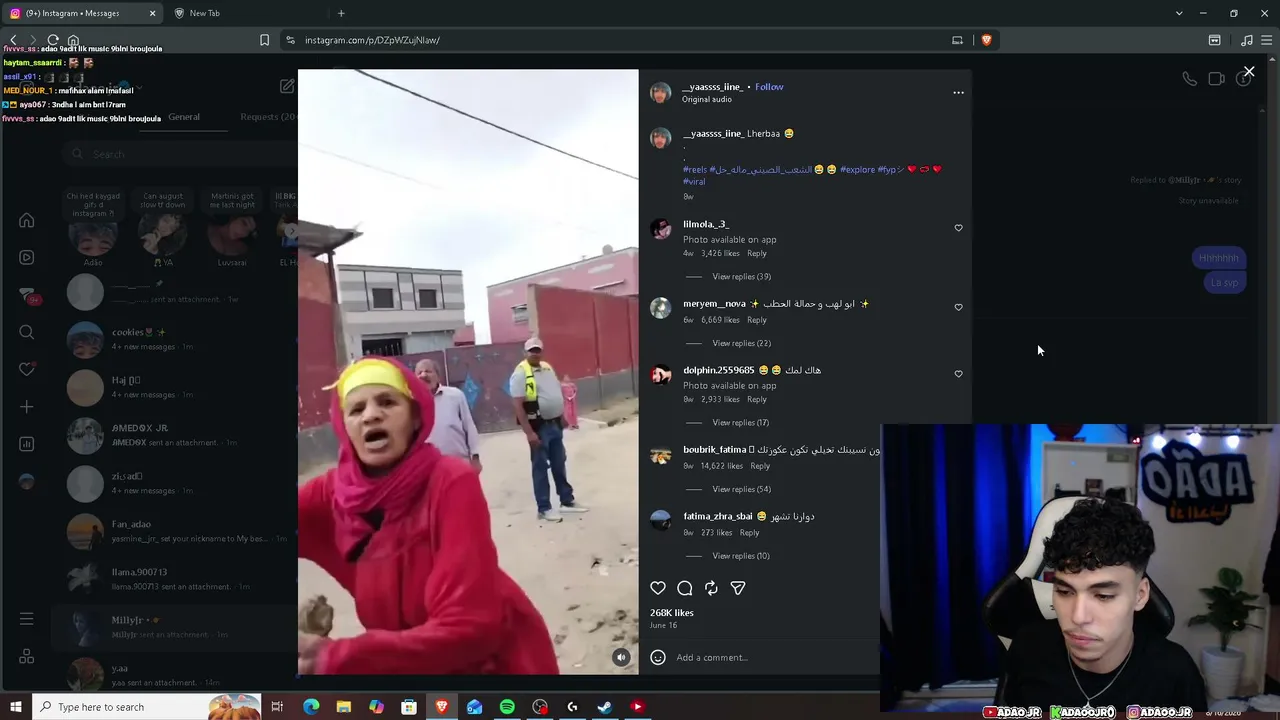Bookmark this page in the address bar
Image resolution: width=1280 pixels, height=720 pixels.
264,40
